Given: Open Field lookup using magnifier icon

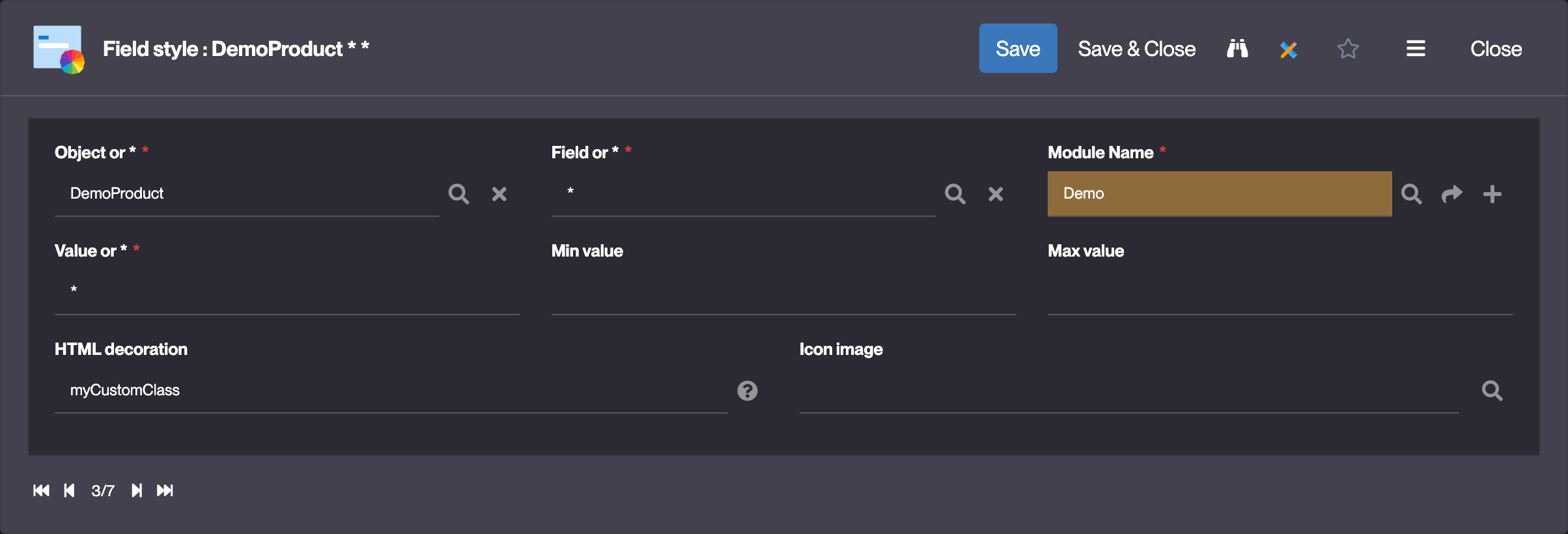Looking at the screenshot, I should tap(955, 194).
